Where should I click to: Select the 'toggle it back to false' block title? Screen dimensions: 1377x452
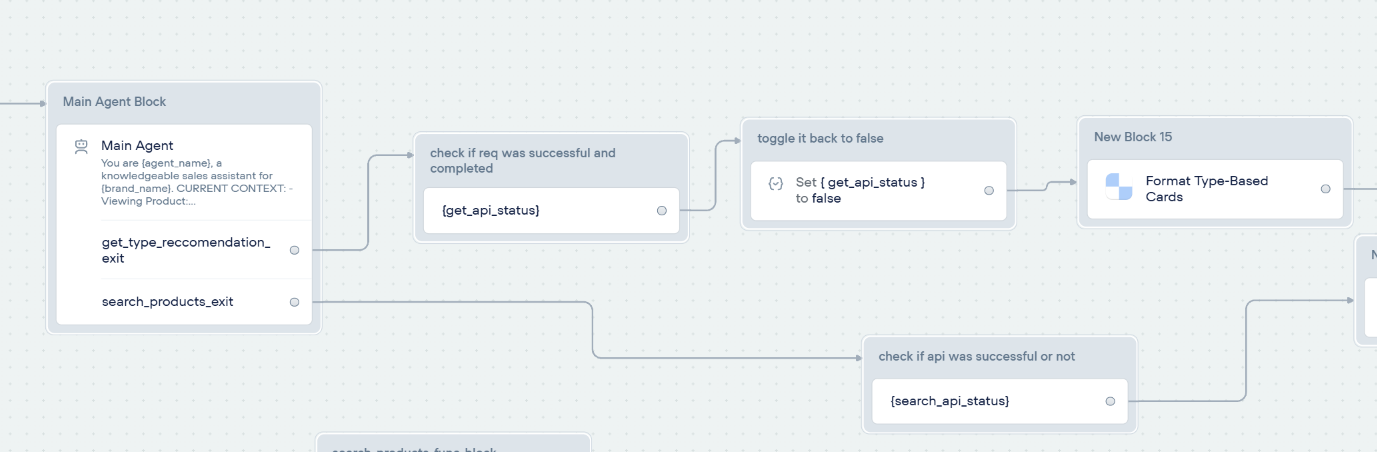[820, 138]
